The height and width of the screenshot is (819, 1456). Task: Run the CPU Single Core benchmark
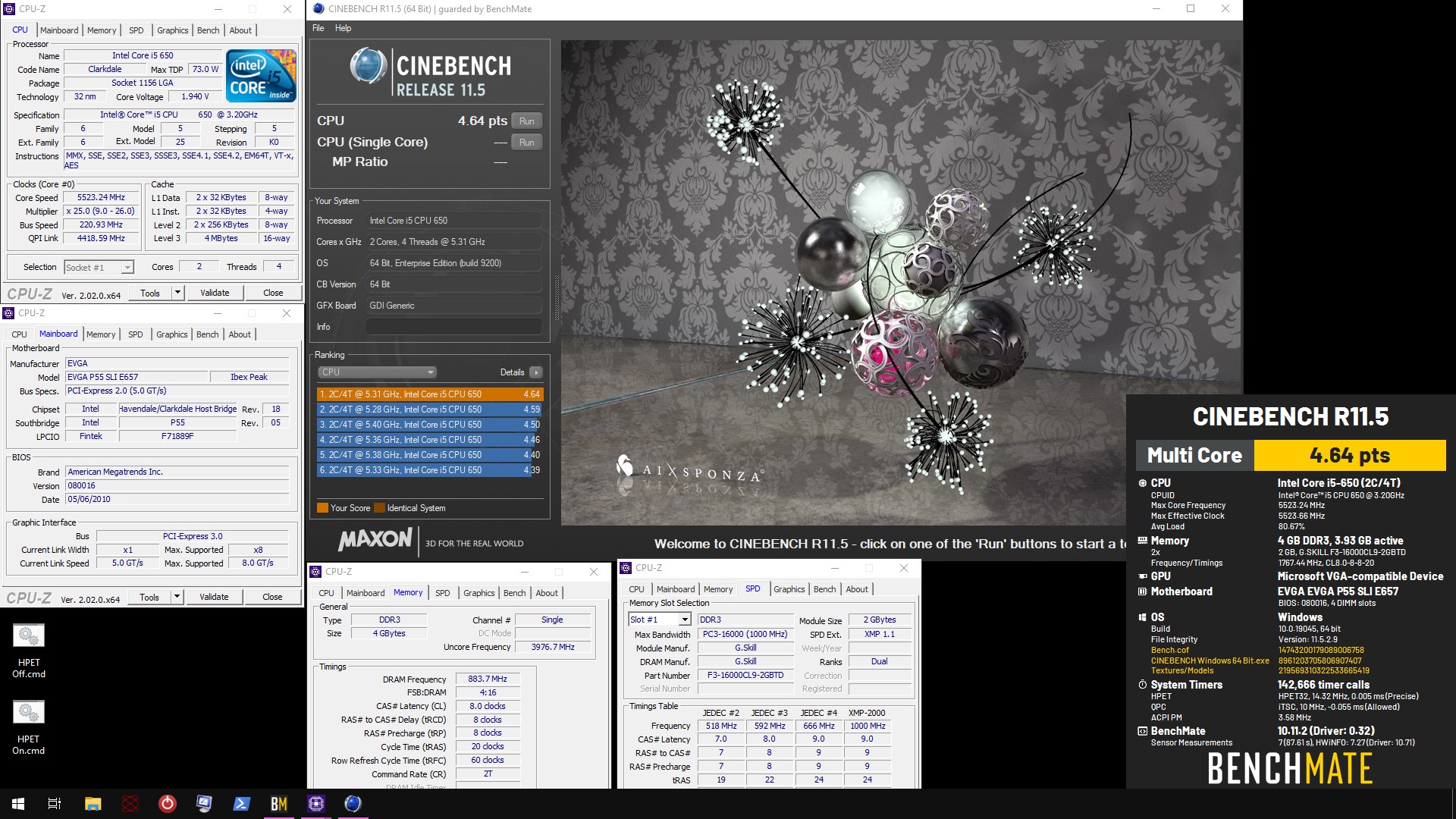click(x=526, y=143)
